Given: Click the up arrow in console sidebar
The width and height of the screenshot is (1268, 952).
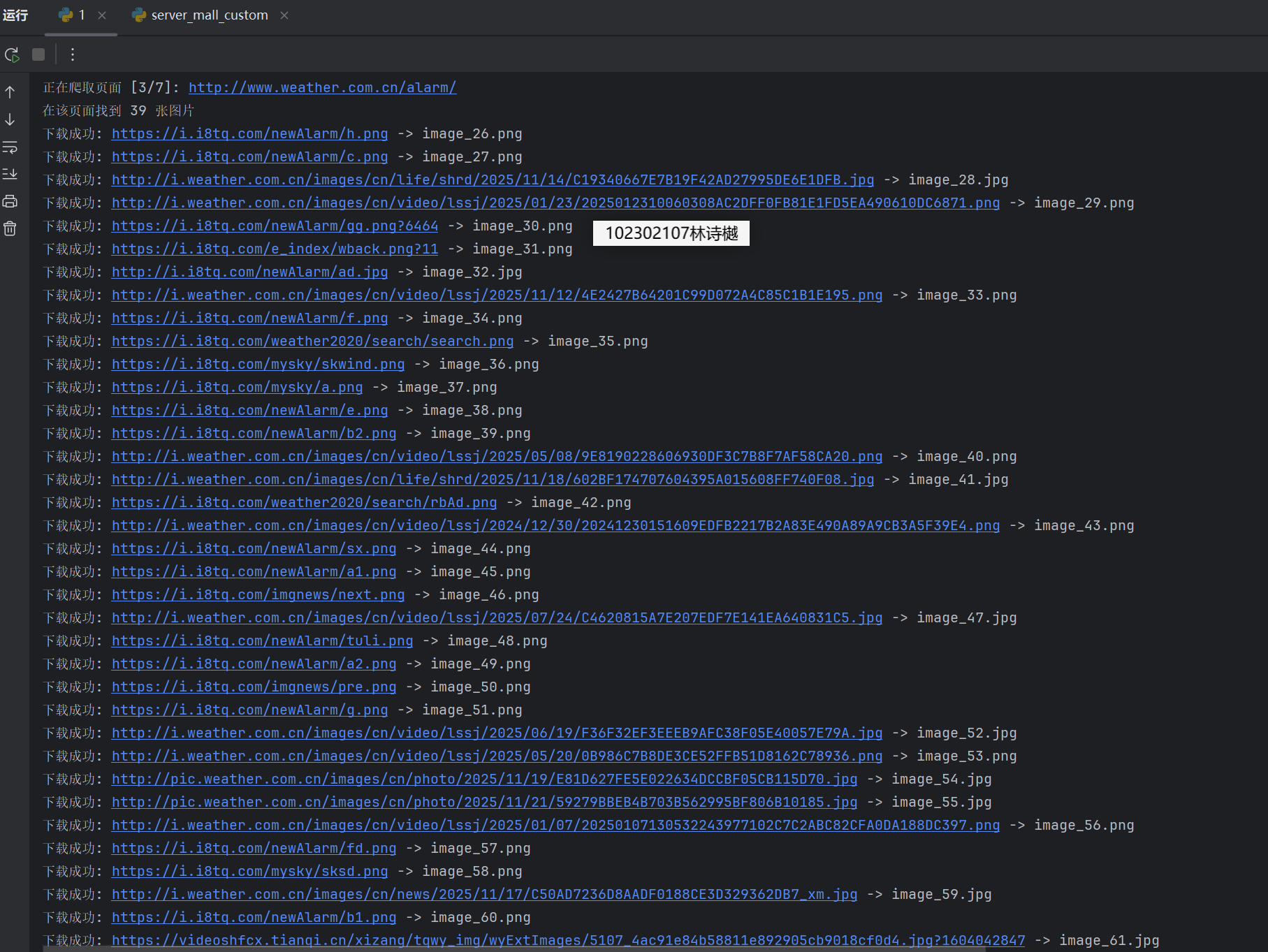Looking at the screenshot, I should [10, 92].
